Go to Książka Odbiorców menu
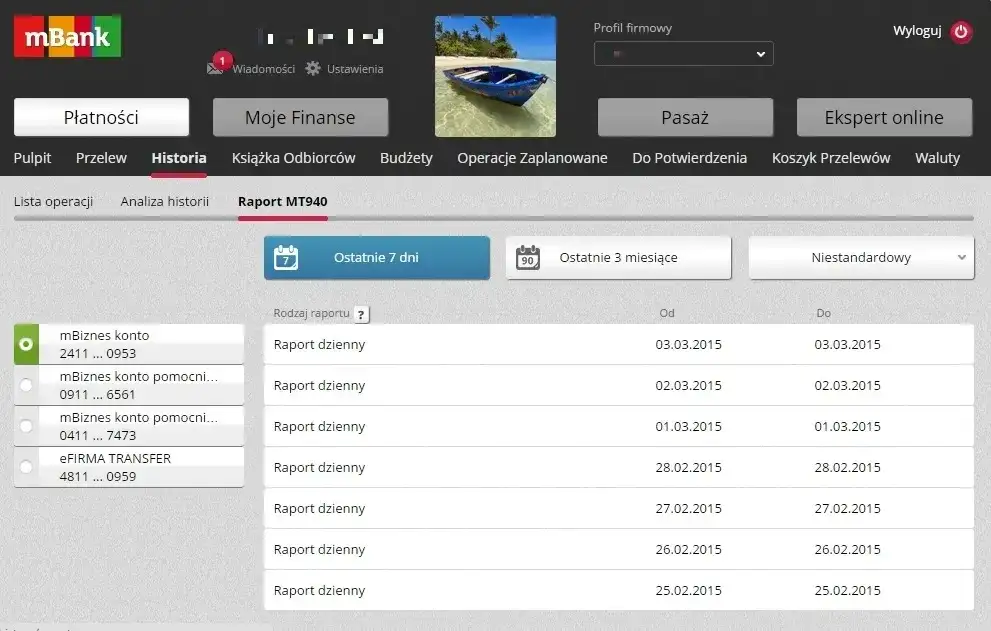The height and width of the screenshot is (631, 991). coord(293,158)
